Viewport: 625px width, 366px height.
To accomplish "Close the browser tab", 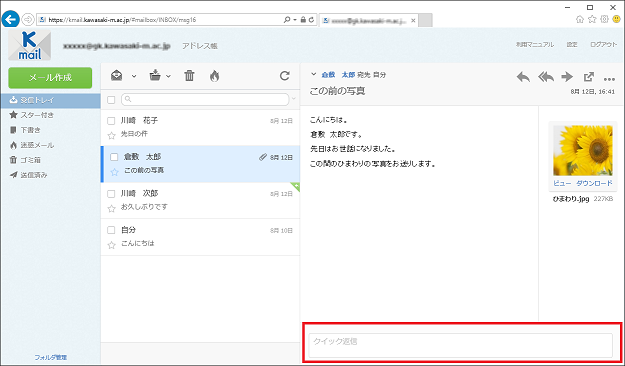I will (x=413, y=20).
